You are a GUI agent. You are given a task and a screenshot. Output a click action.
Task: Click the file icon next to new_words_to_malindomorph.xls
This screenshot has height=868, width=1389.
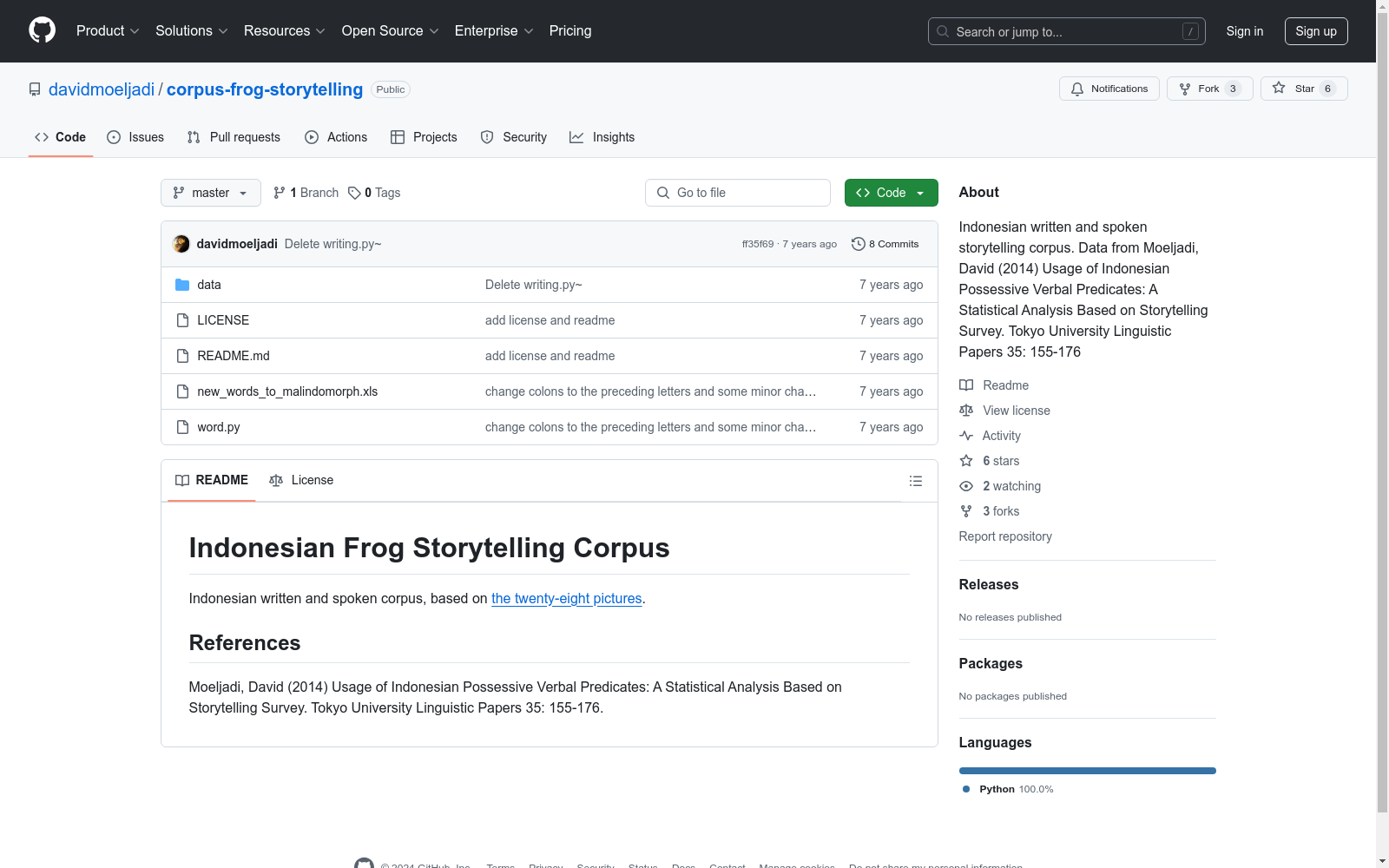[x=182, y=391]
